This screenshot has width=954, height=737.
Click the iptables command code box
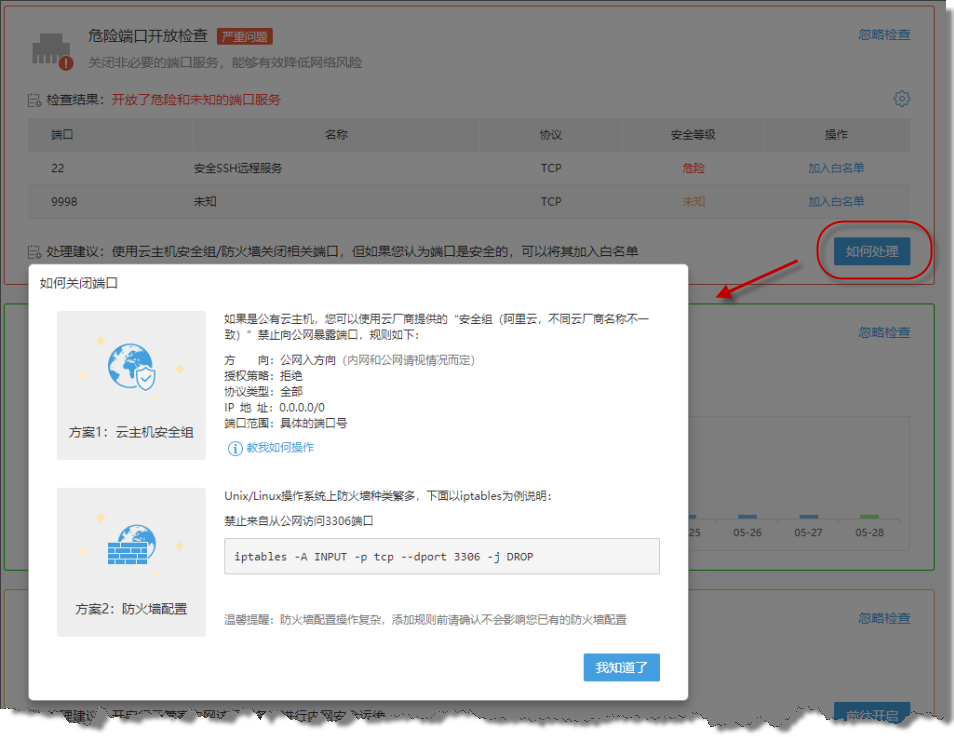[x=441, y=556]
